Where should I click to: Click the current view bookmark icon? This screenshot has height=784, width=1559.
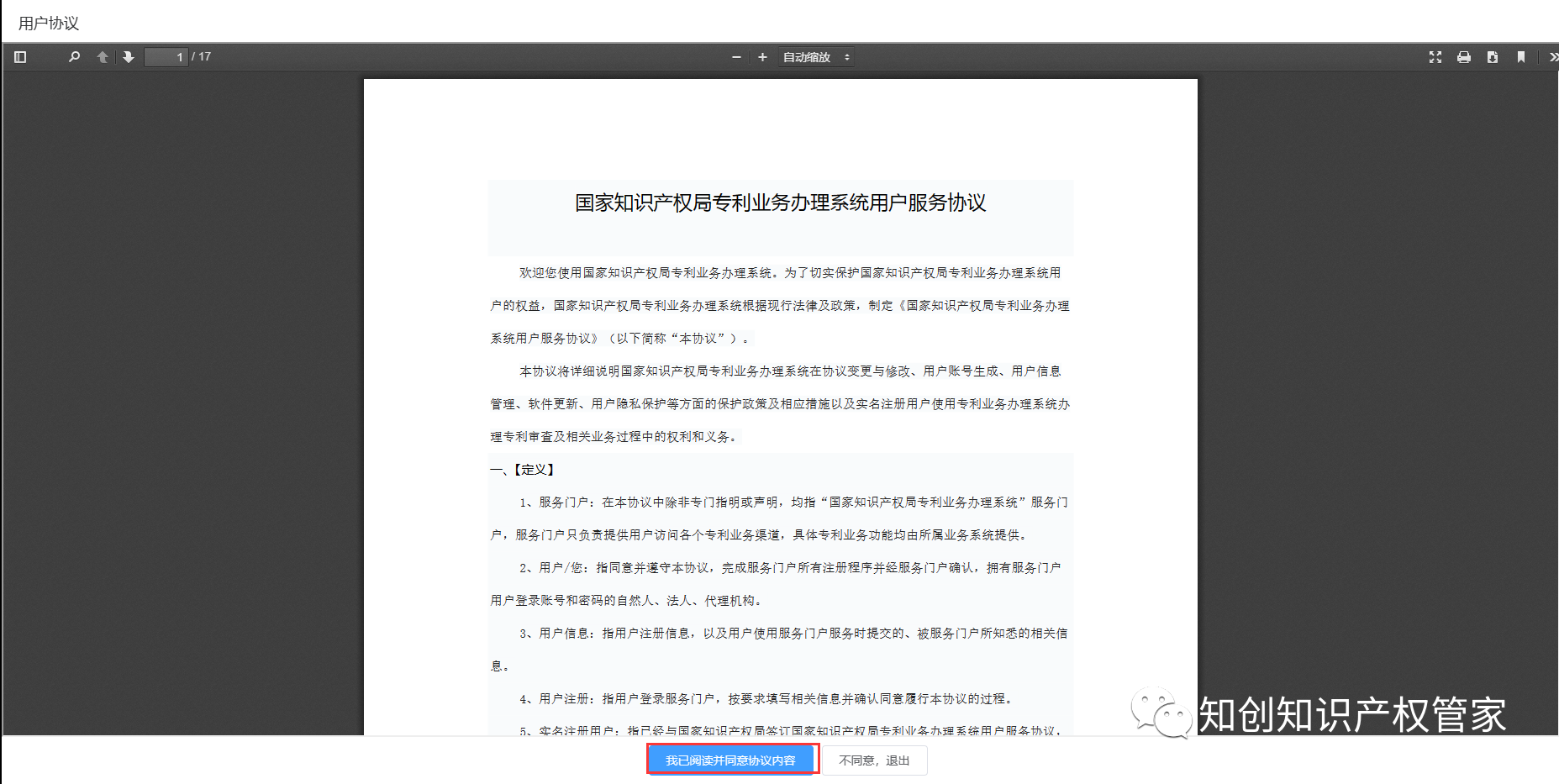point(1521,57)
